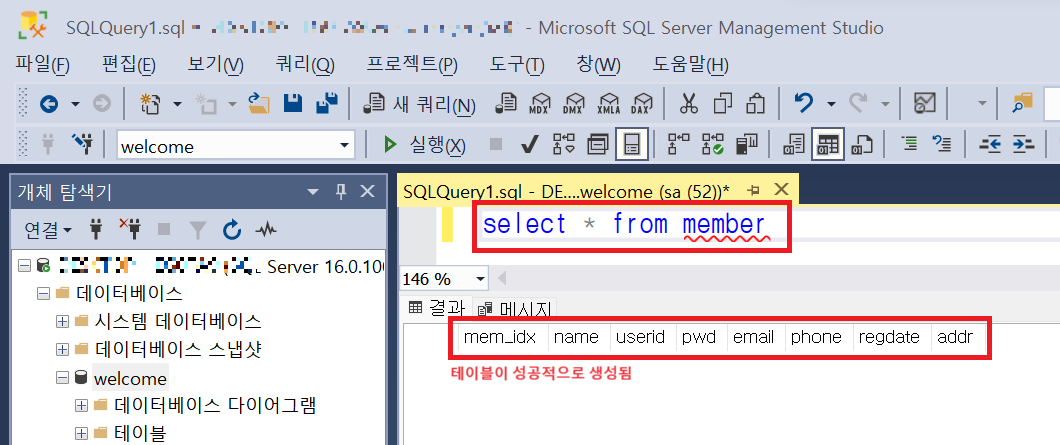Display the estimated execution plan

click(563, 143)
